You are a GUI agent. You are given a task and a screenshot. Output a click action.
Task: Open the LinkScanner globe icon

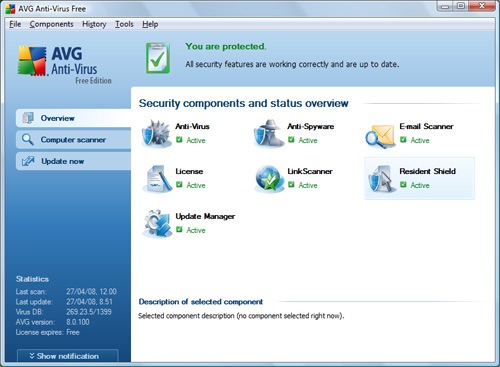[269, 179]
